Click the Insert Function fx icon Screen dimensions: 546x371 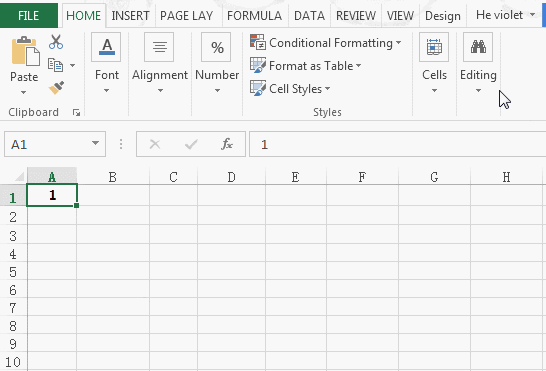click(x=227, y=144)
